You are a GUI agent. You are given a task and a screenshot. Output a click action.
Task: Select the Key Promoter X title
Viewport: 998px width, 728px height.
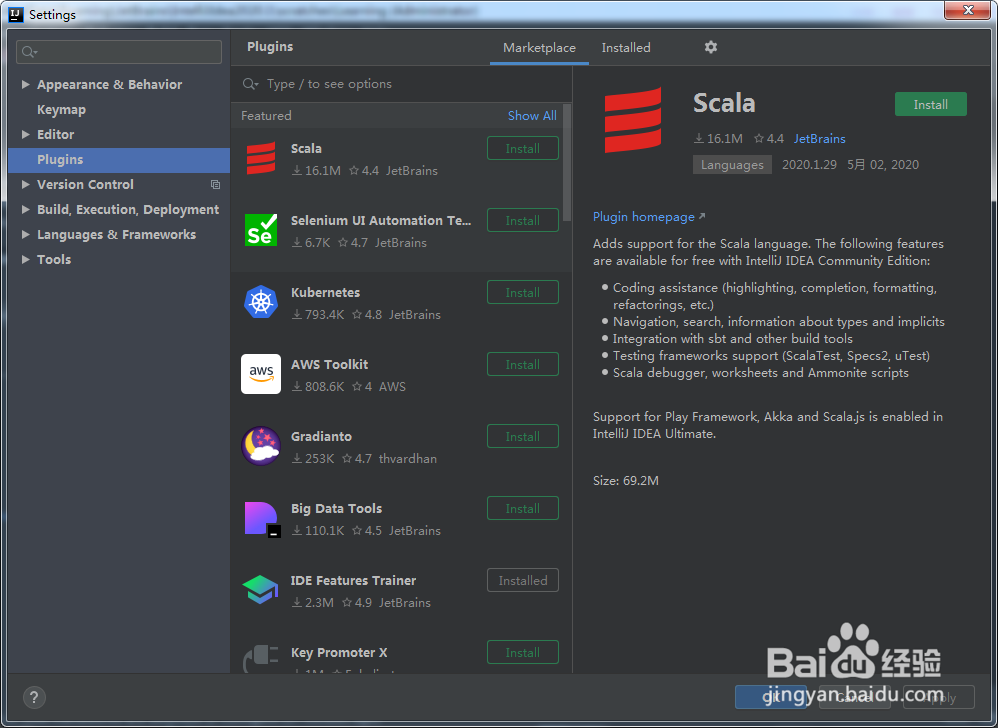pyautogui.click(x=339, y=652)
